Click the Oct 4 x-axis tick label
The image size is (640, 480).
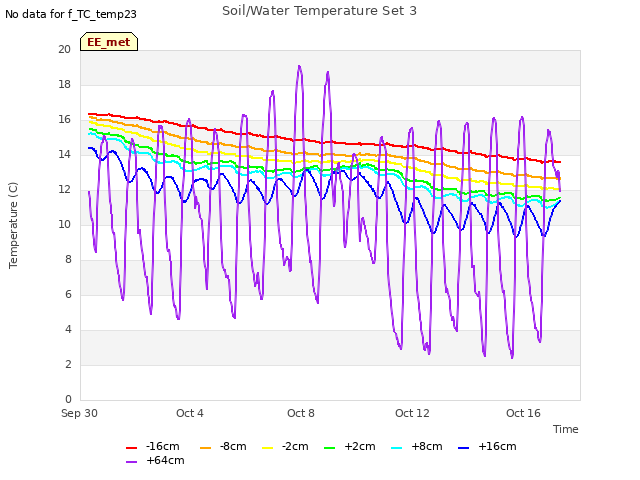point(190,413)
